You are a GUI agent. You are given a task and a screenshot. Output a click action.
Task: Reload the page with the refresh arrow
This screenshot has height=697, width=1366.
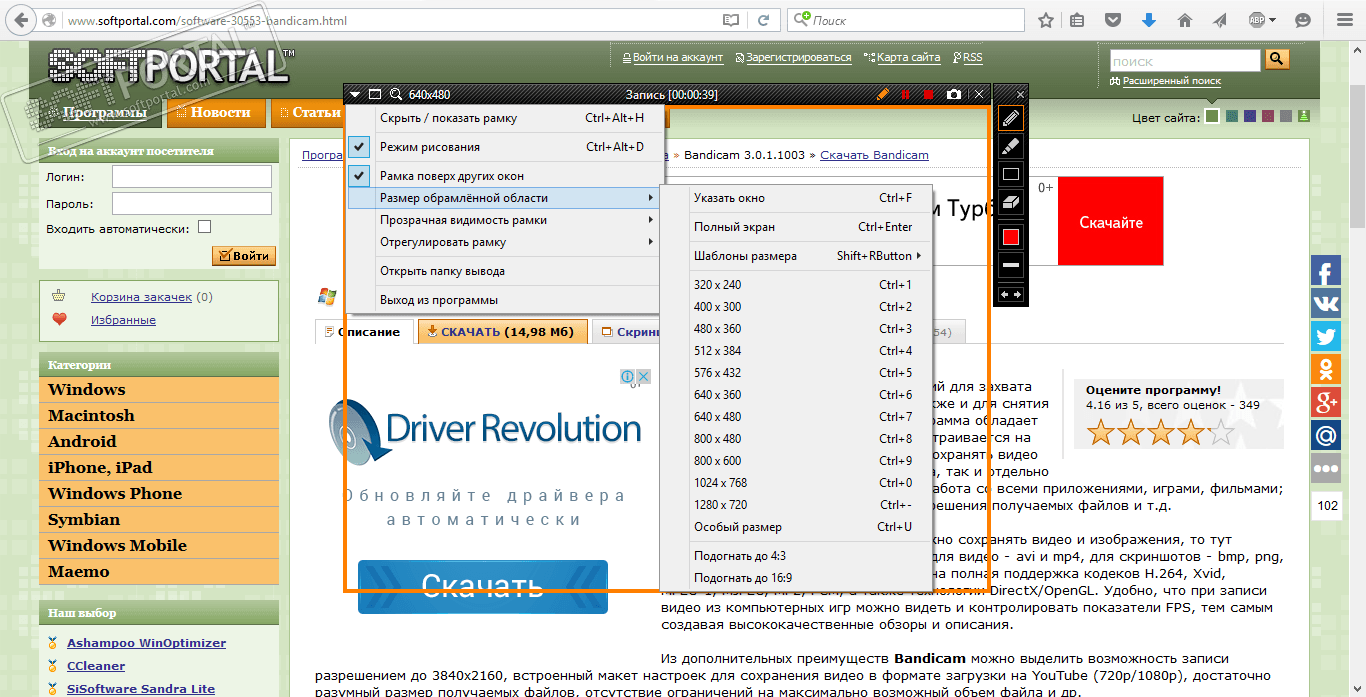(763, 20)
